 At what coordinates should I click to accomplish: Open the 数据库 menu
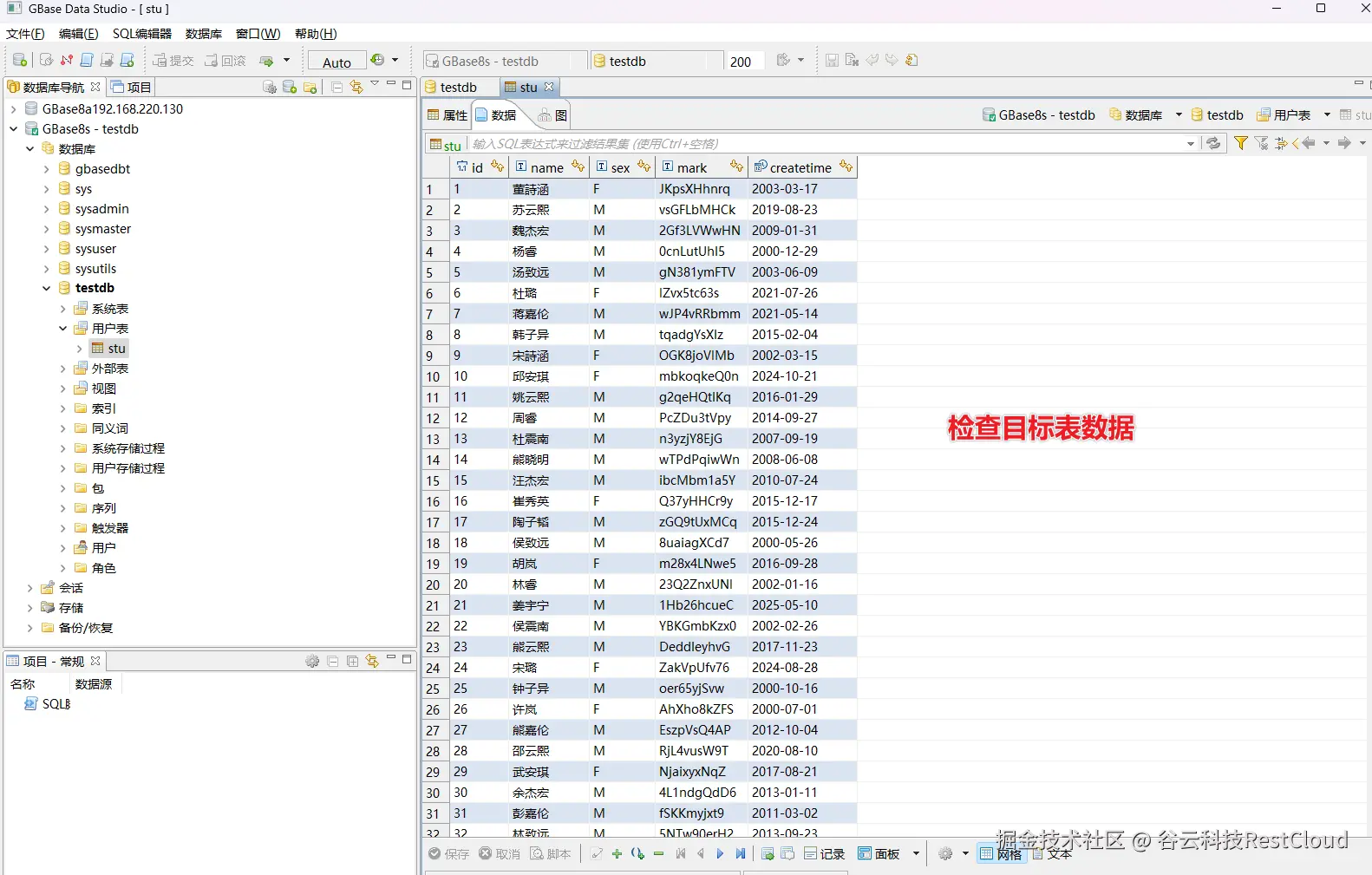pos(204,34)
